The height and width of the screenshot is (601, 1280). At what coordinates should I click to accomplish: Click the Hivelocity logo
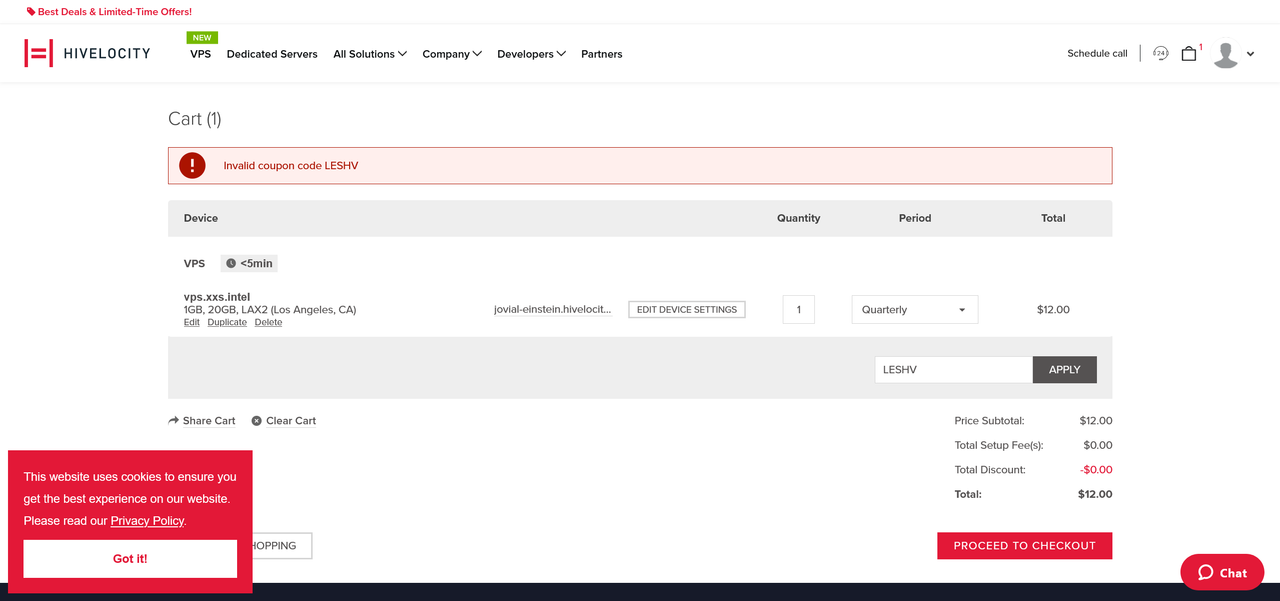(87, 53)
